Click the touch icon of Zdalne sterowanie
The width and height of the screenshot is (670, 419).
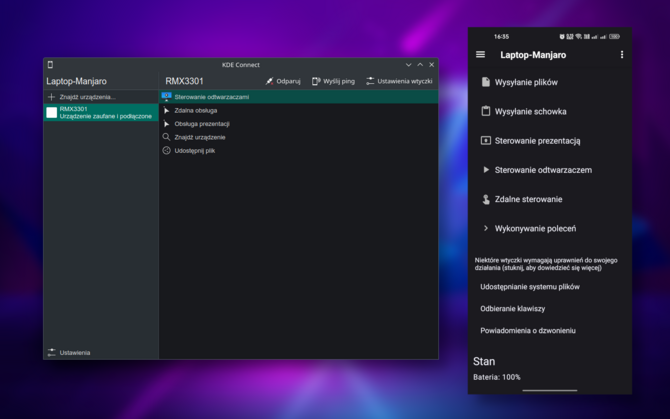coord(486,199)
